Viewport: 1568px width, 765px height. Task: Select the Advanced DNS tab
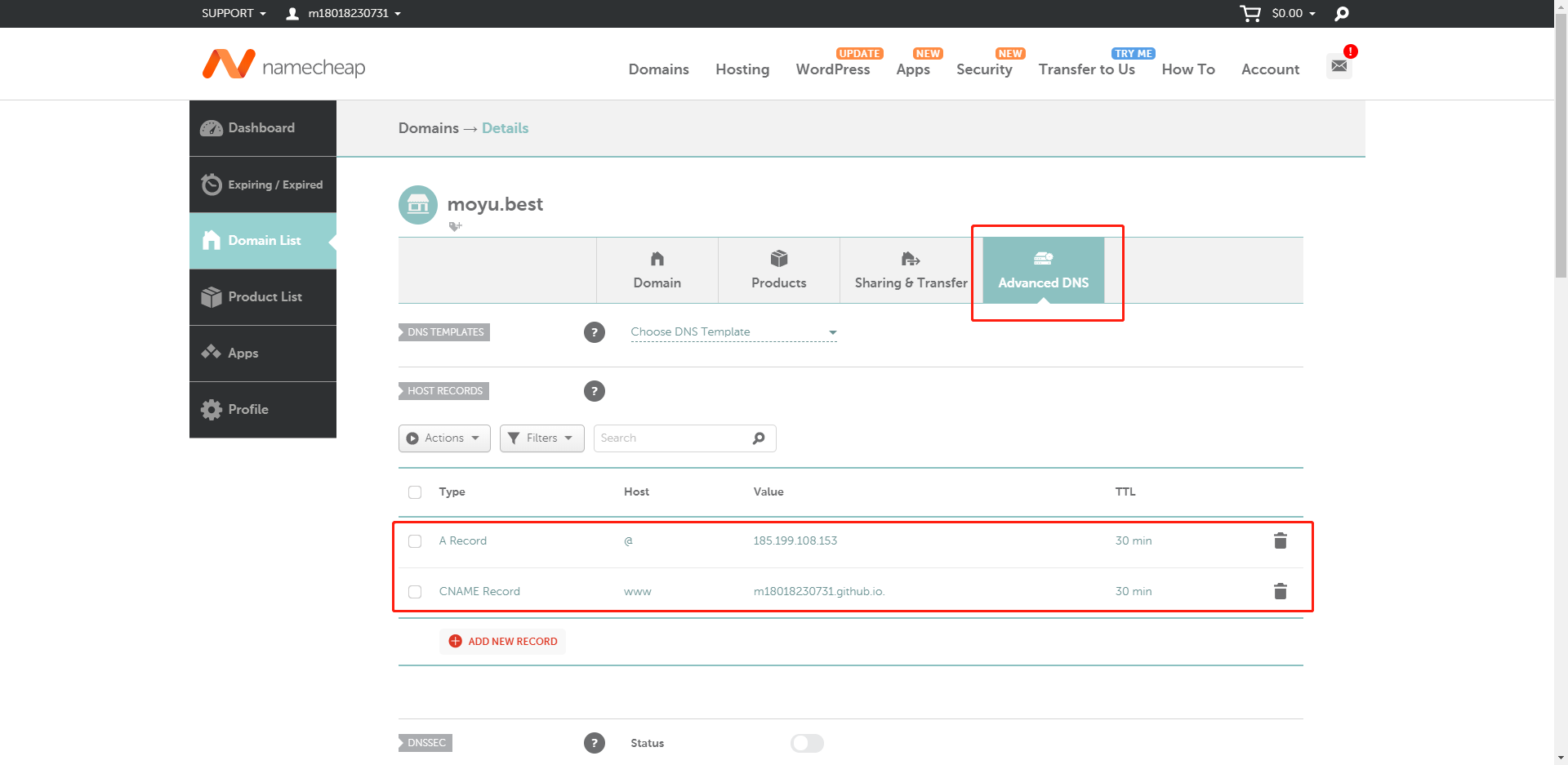pyautogui.click(x=1044, y=270)
